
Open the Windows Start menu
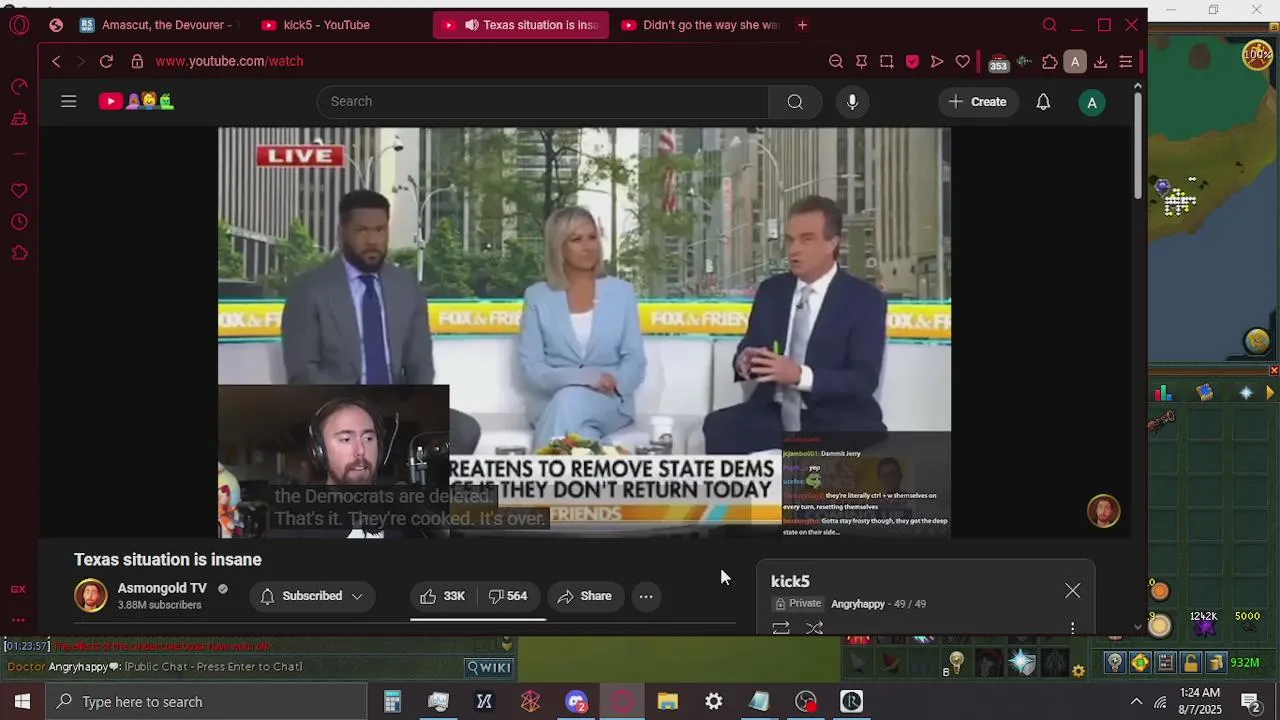click(22, 702)
